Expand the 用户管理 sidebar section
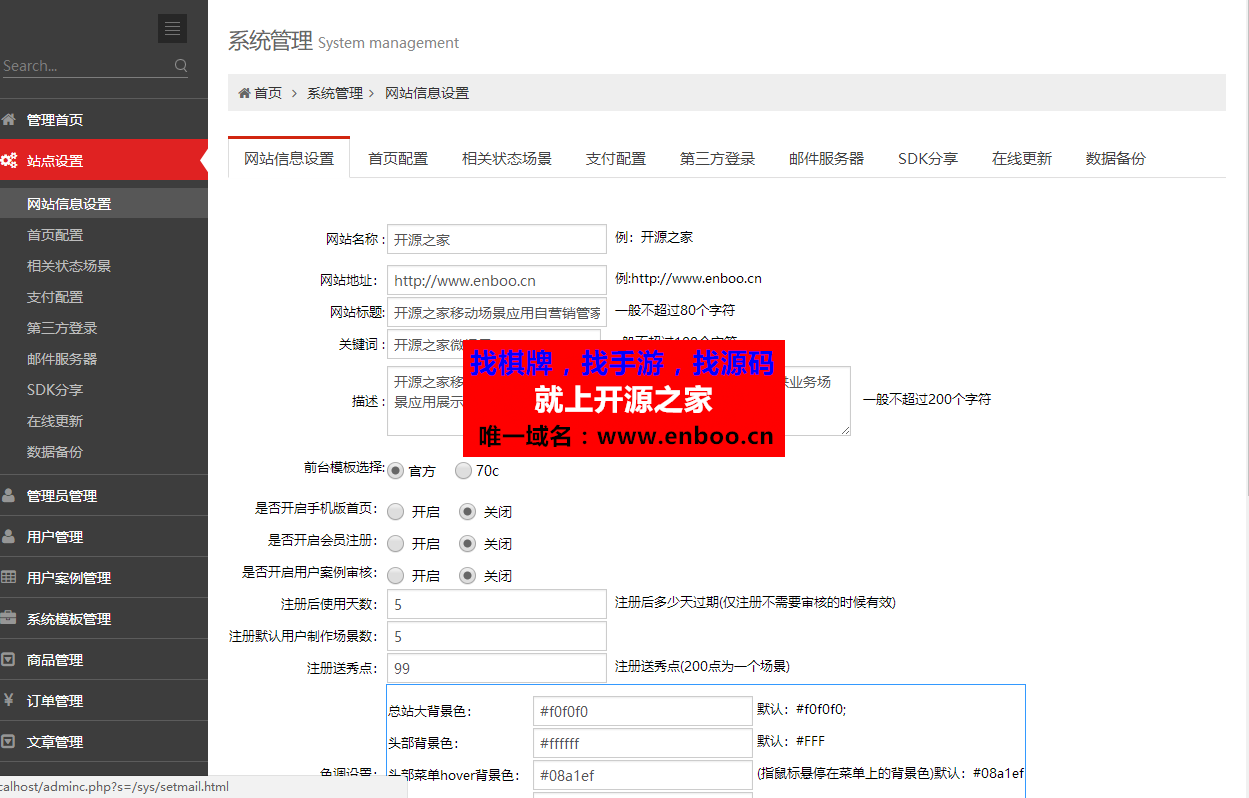The image size is (1249, 798). (x=104, y=536)
